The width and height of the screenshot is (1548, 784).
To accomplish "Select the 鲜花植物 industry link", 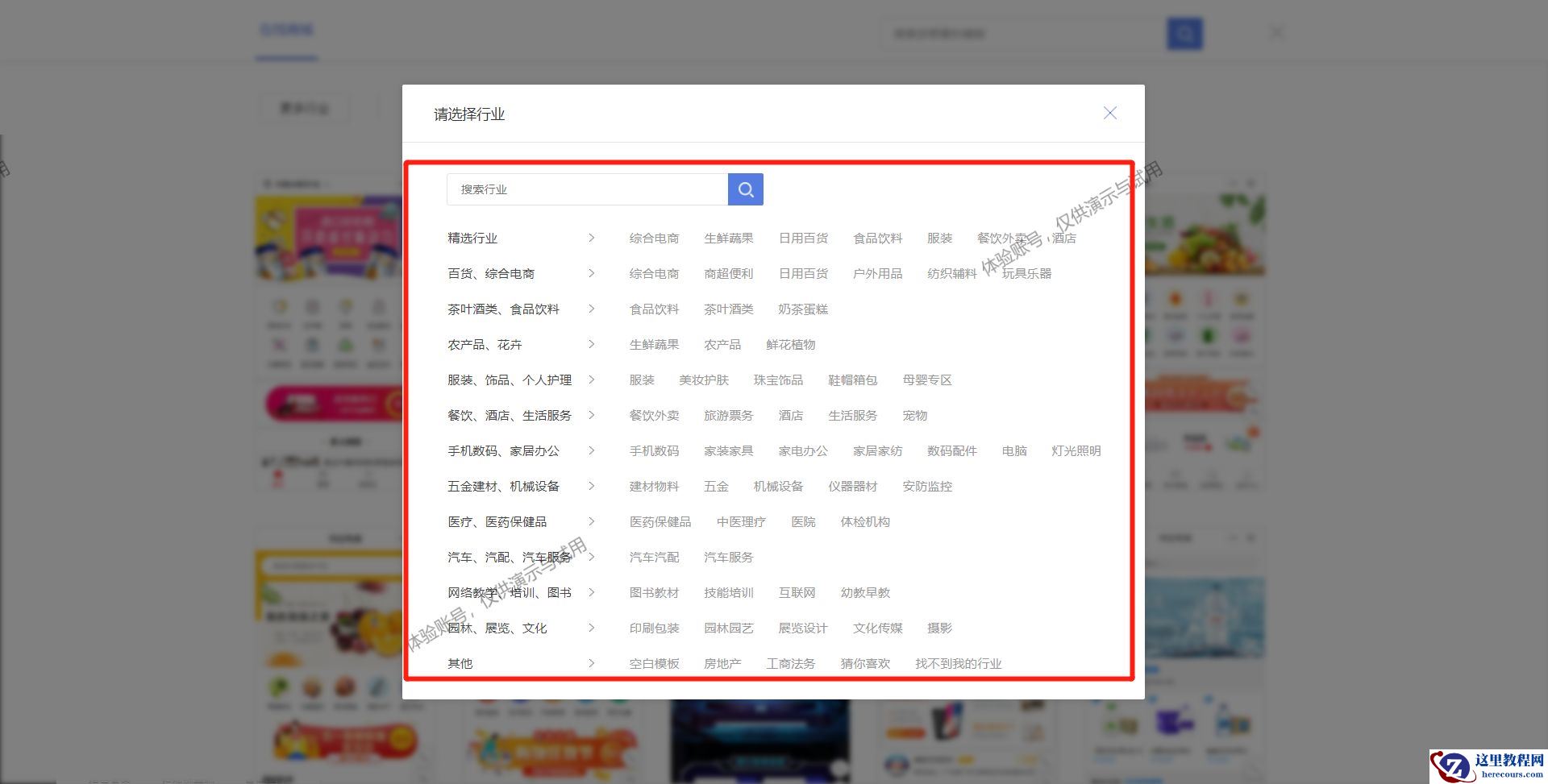I will [791, 345].
